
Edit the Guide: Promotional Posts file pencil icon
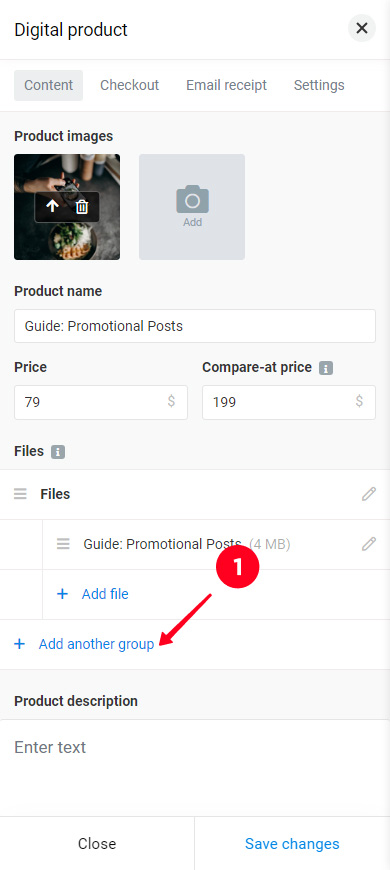pos(369,544)
